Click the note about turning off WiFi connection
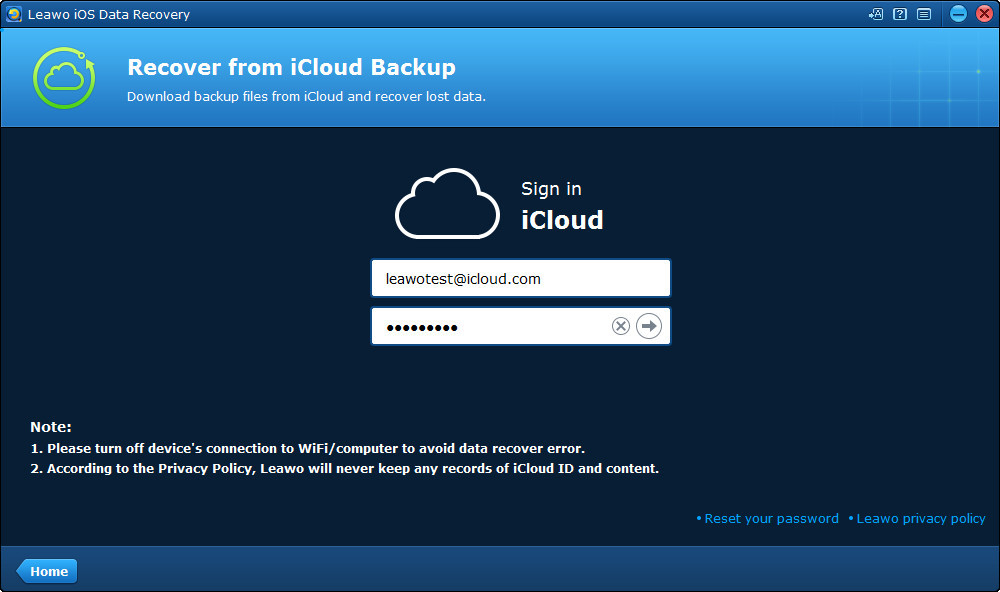The width and height of the screenshot is (1000, 592). (x=316, y=448)
